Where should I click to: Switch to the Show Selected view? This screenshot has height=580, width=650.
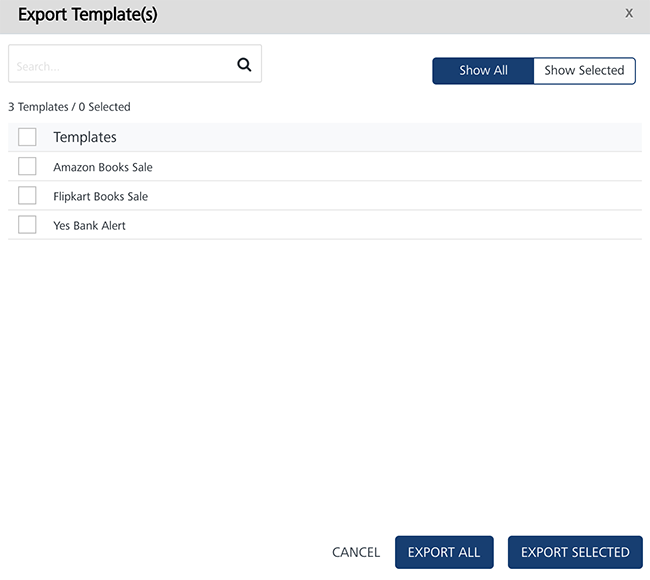click(x=584, y=71)
